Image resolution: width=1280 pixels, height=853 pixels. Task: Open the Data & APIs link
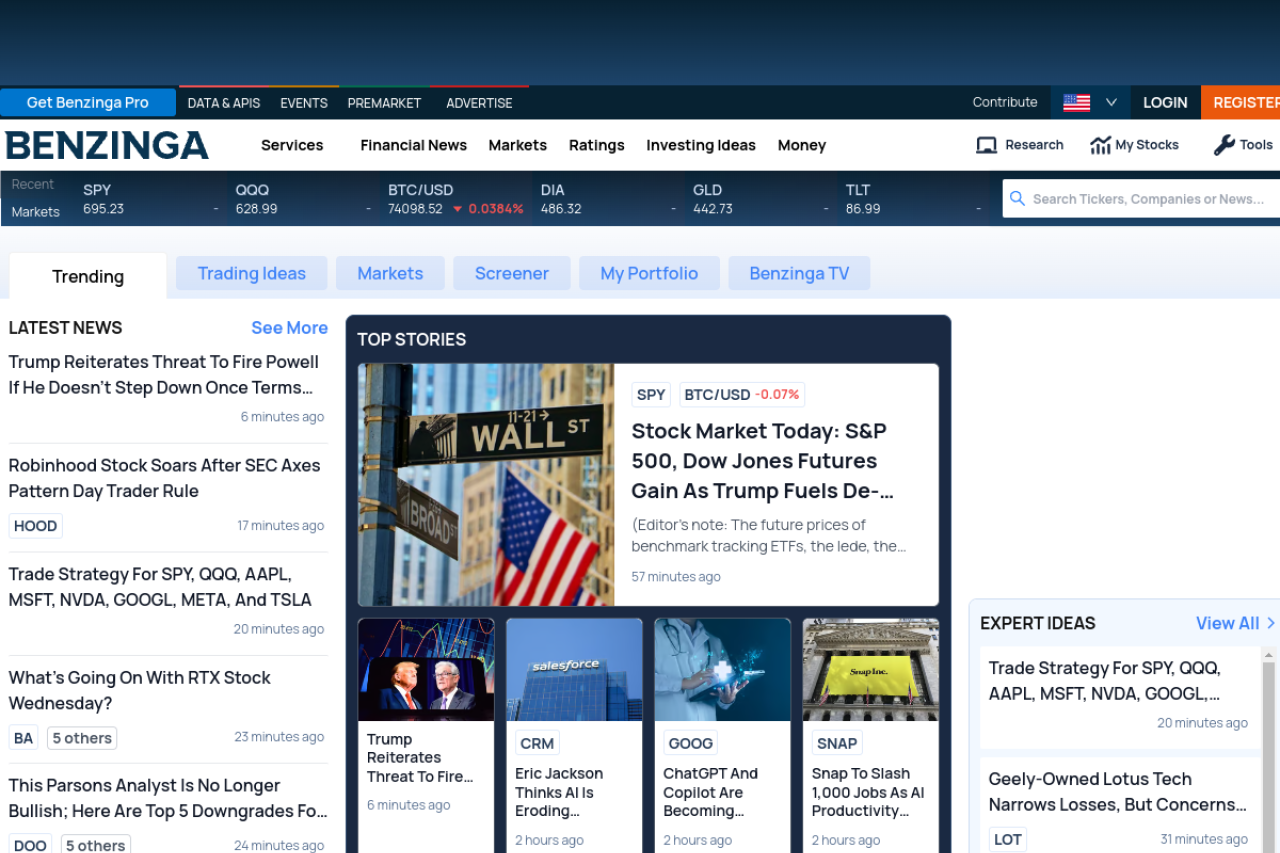point(224,103)
